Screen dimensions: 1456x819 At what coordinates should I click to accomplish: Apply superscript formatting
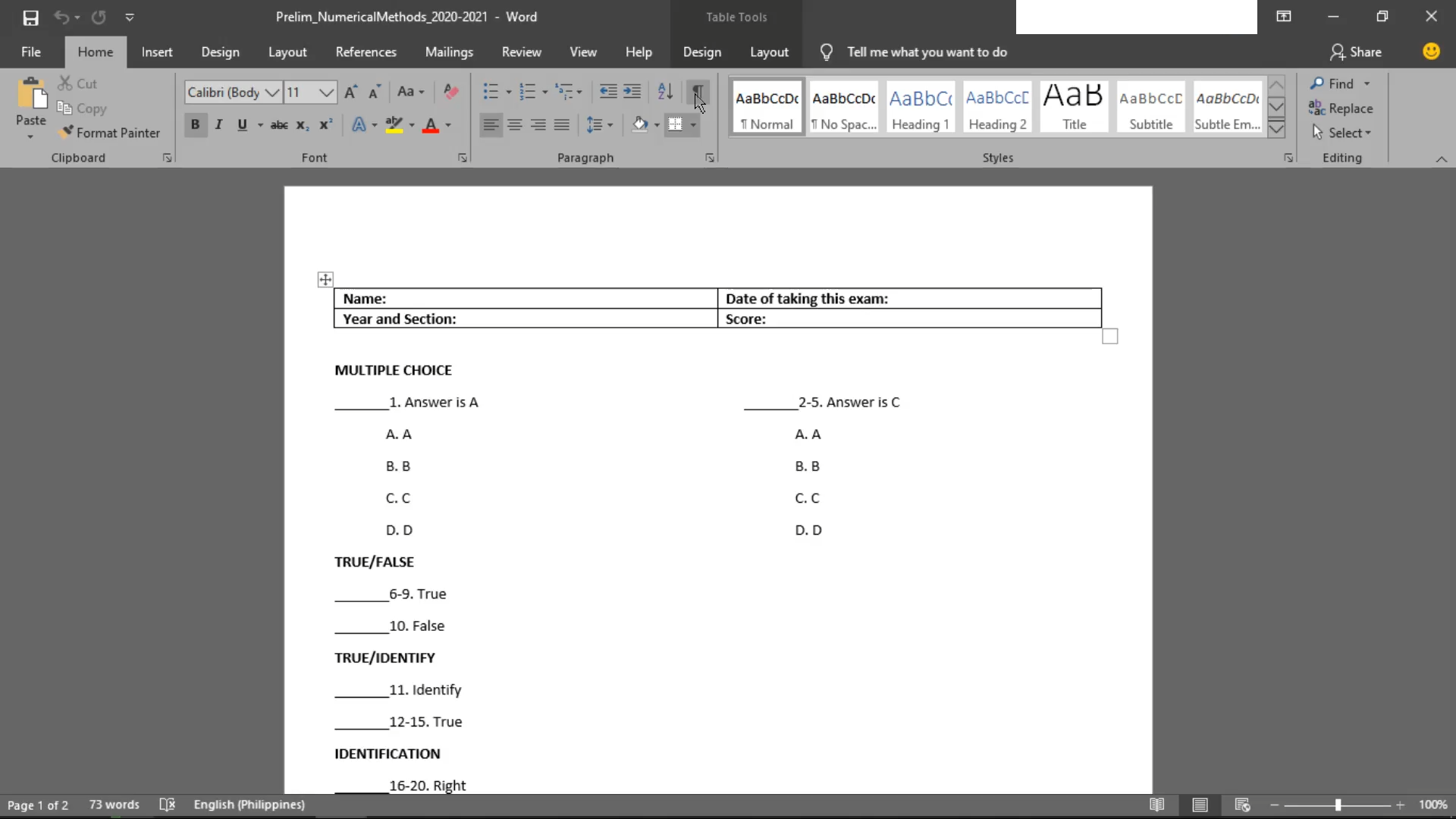[x=325, y=125]
